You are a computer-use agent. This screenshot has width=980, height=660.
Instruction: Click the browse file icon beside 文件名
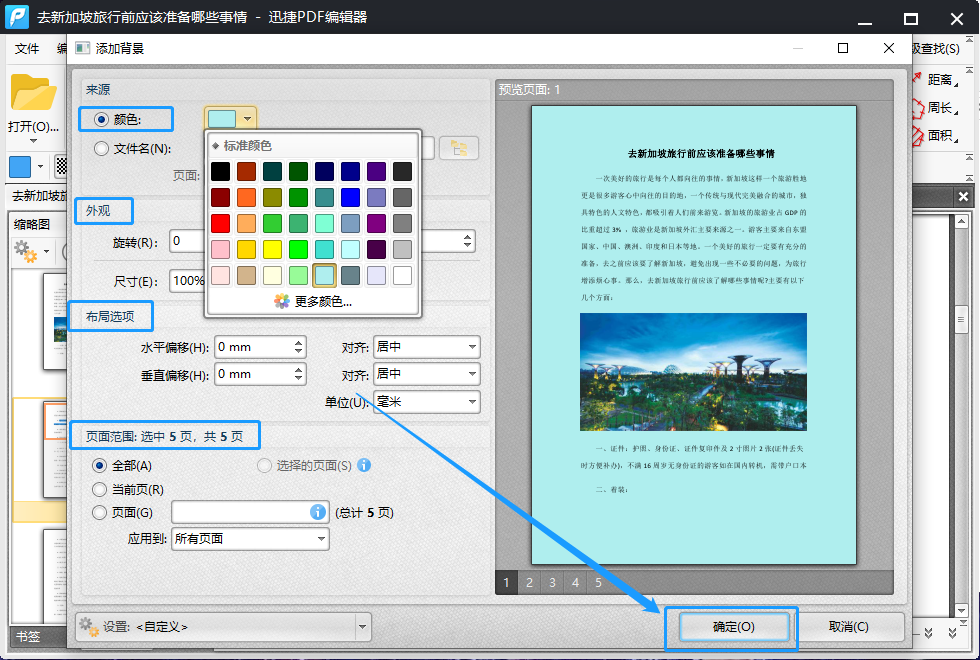coord(459,148)
